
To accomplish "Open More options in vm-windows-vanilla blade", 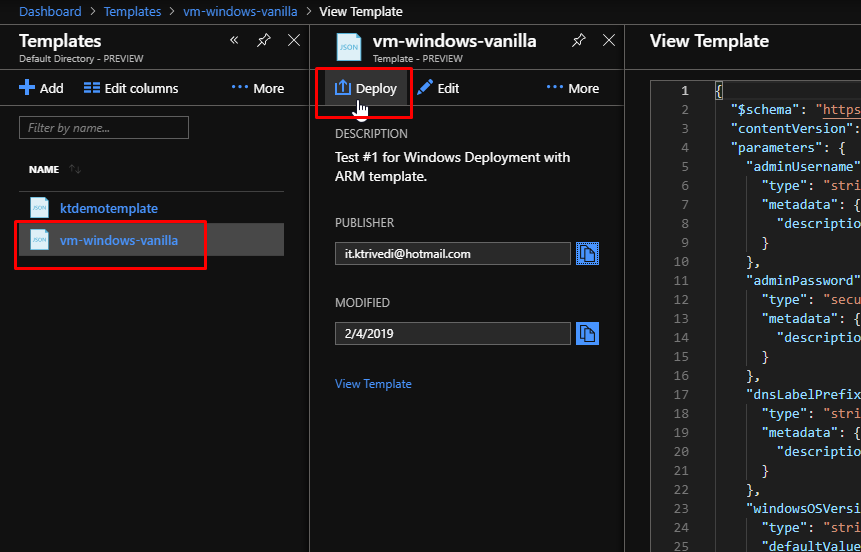I will click(573, 88).
